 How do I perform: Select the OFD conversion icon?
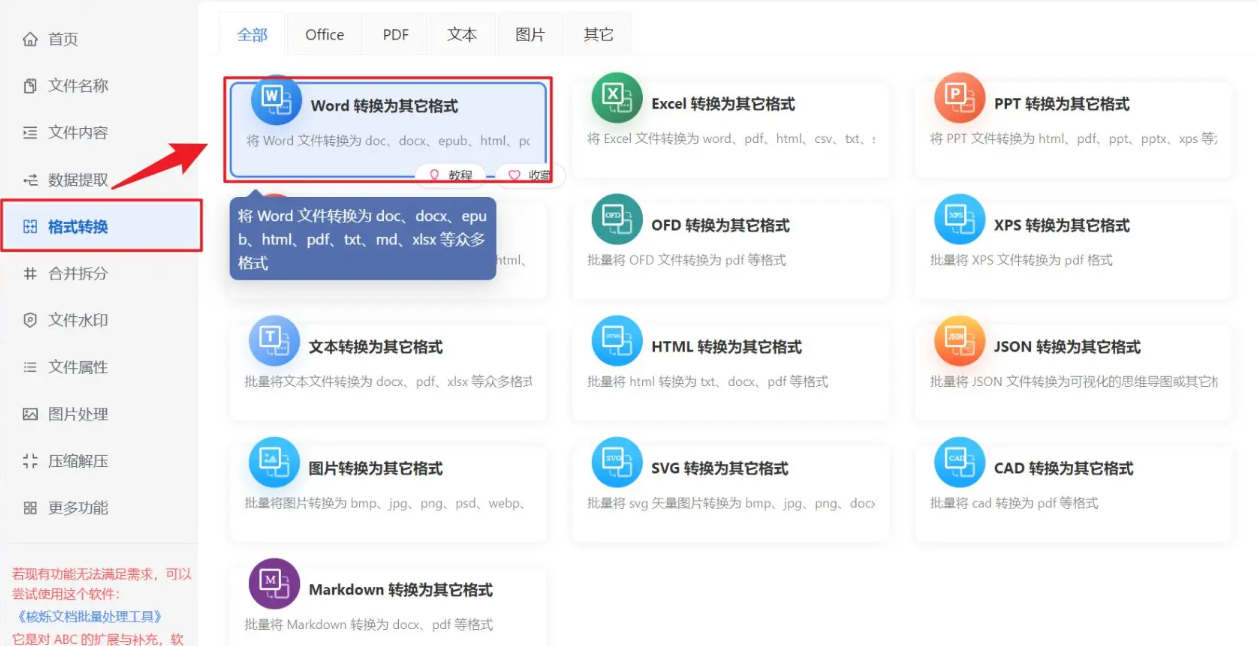pyautogui.click(x=617, y=219)
